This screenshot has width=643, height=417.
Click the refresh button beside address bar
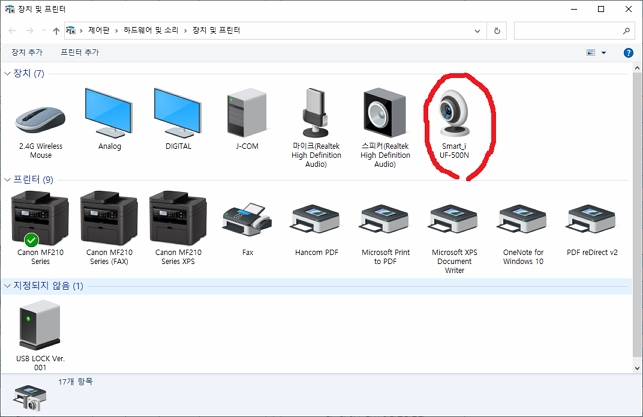click(x=497, y=31)
